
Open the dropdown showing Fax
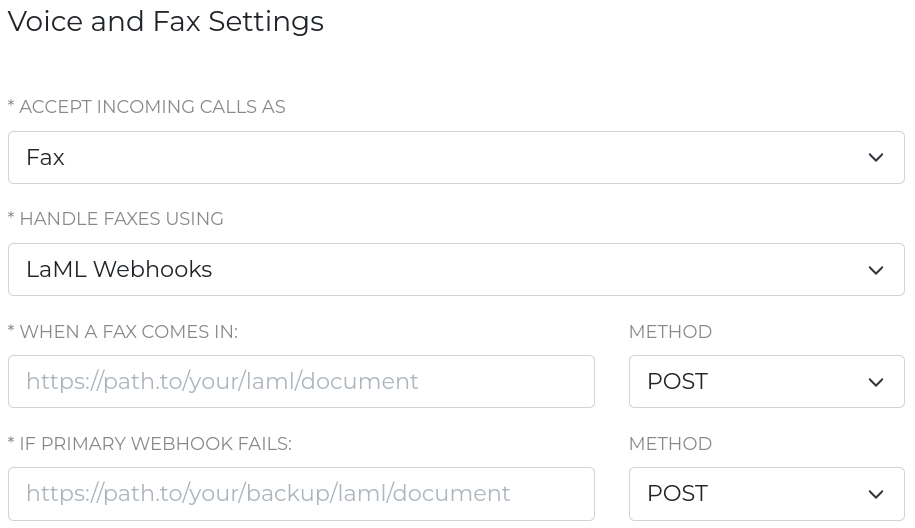tap(456, 158)
